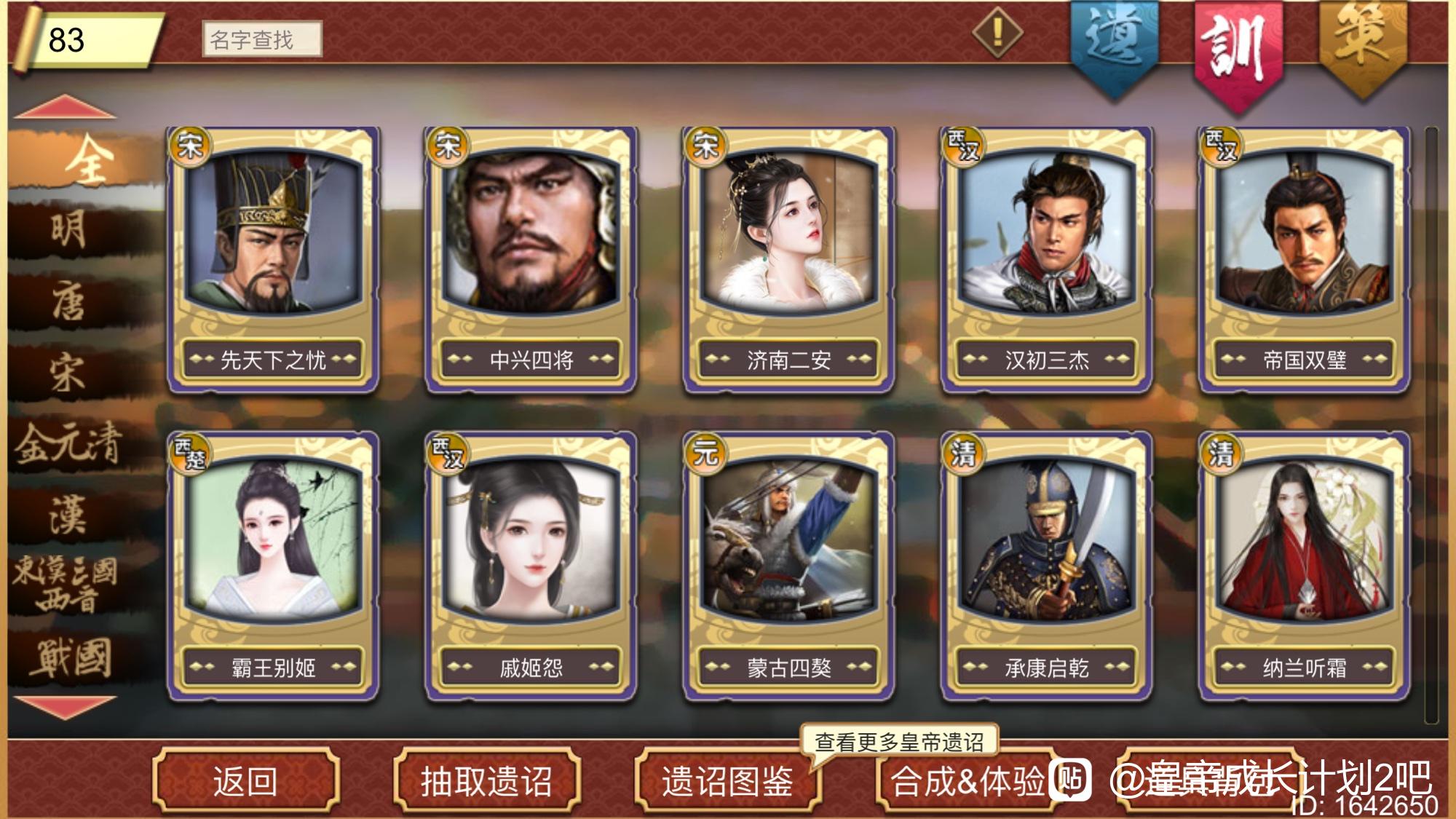Filter by 全 (all) category
Screen dimensions: 1456x819
pyautogui.click(x=87, y=159)
